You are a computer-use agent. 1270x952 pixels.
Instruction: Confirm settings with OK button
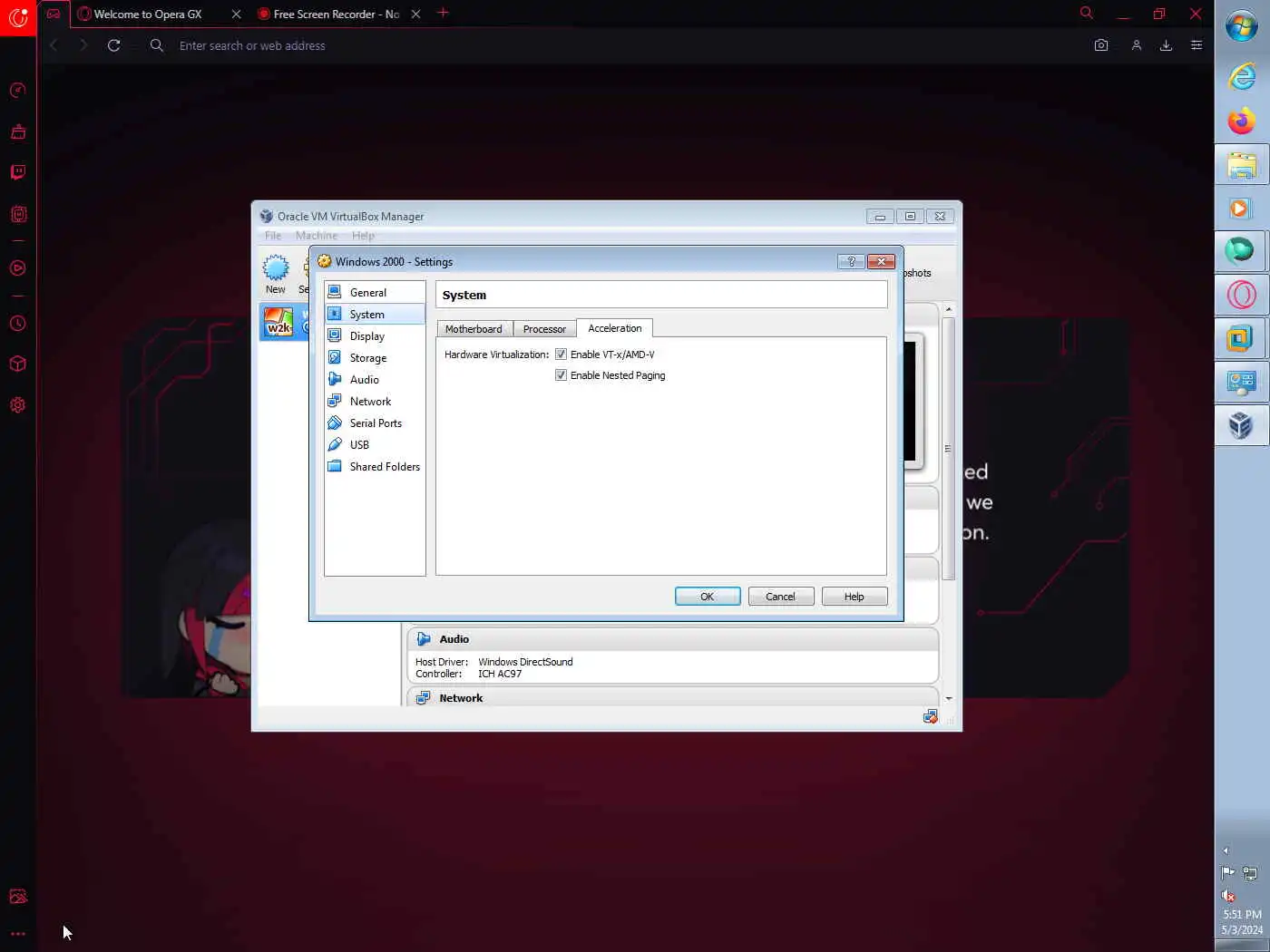tap(708, 597)
